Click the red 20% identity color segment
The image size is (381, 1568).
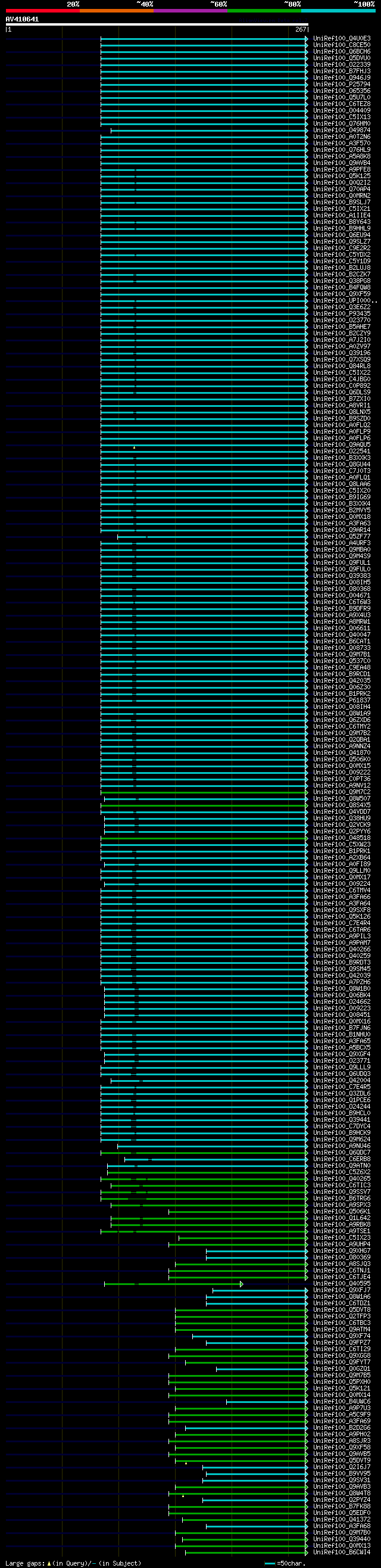[x=43, y=10]
